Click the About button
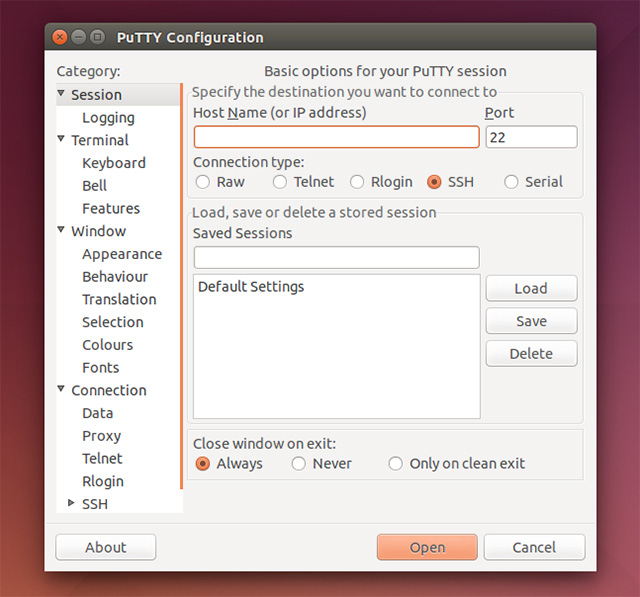This screenshot has height=597, width=640. [x=106, y=547]
